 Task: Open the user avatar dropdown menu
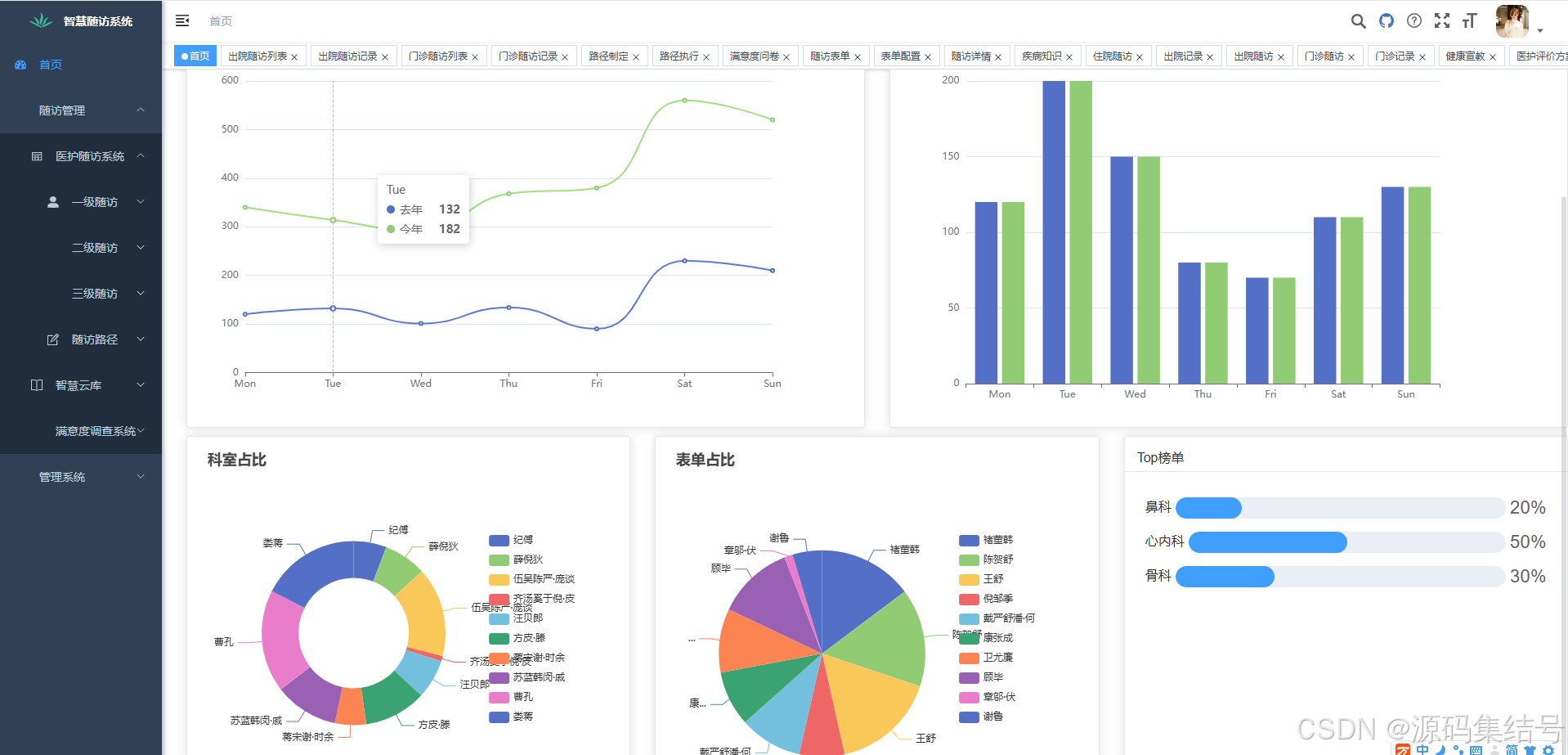click(1512, 22)
